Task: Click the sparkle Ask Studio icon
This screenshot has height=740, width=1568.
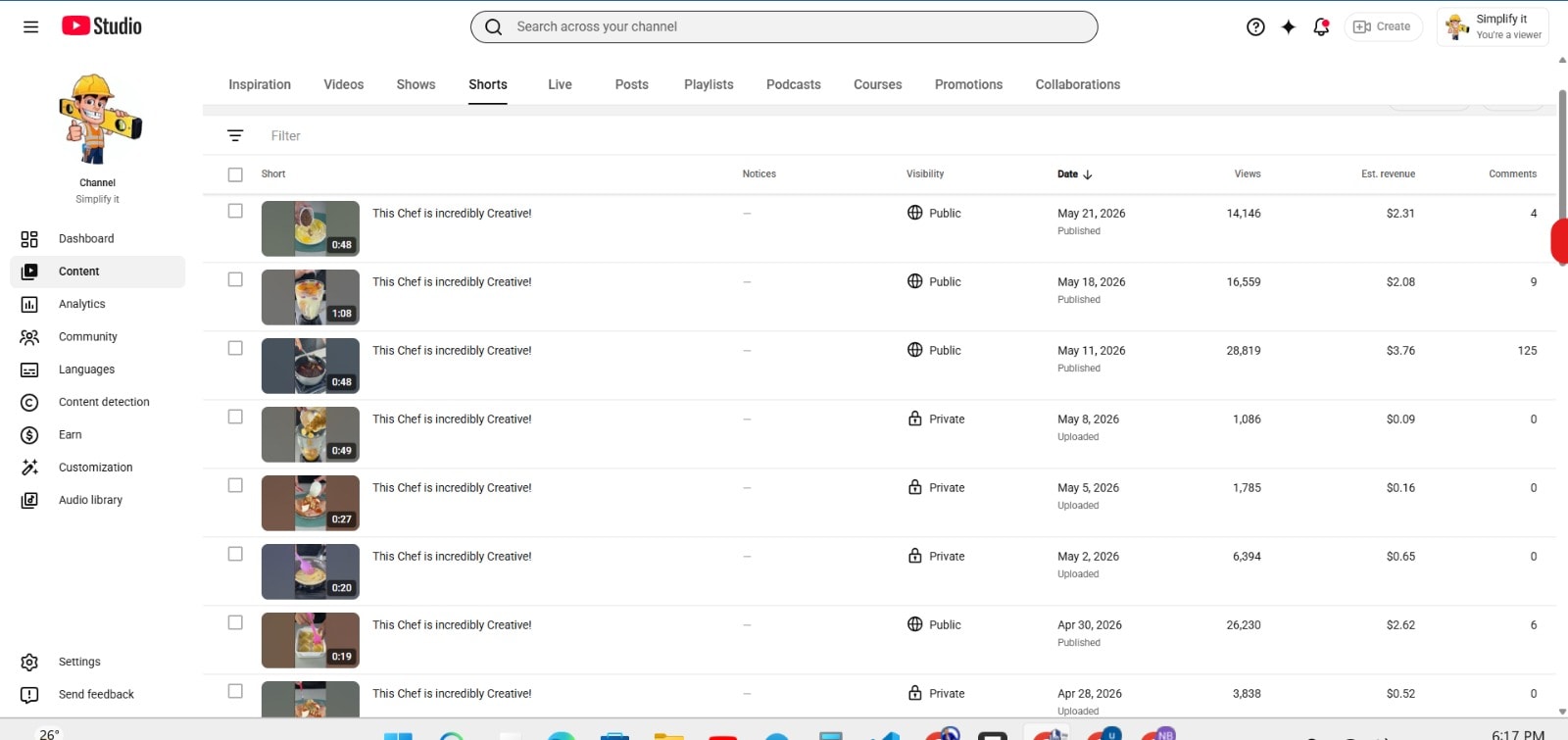Action: [x=1288, y=26]
